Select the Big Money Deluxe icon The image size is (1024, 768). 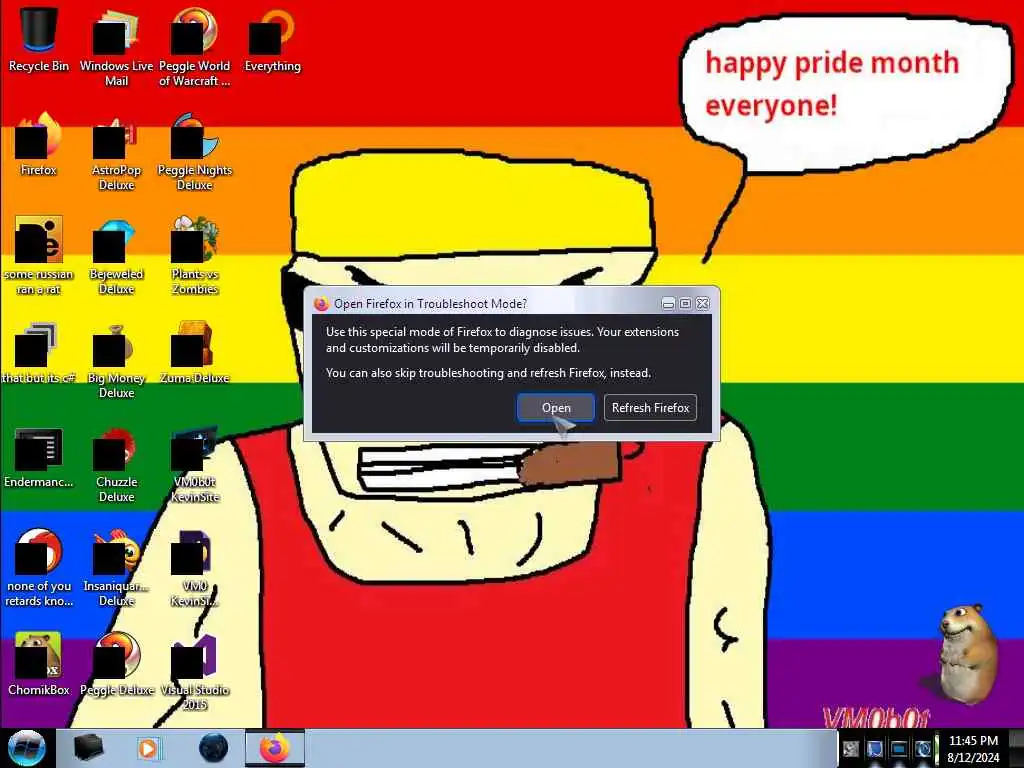(x=116, y=360)
